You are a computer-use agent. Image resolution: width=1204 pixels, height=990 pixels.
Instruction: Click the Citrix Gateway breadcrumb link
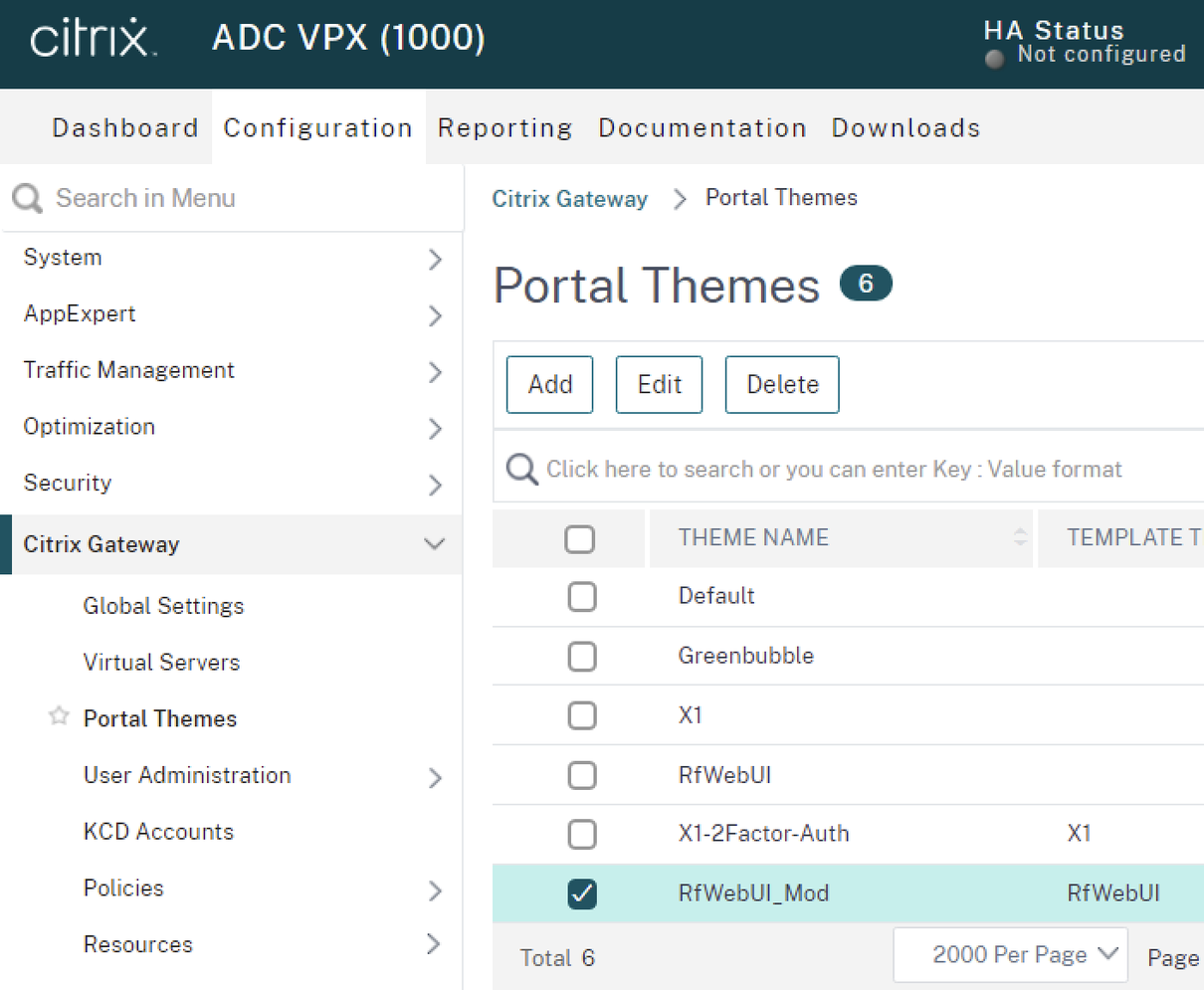(x=569, y=199)
